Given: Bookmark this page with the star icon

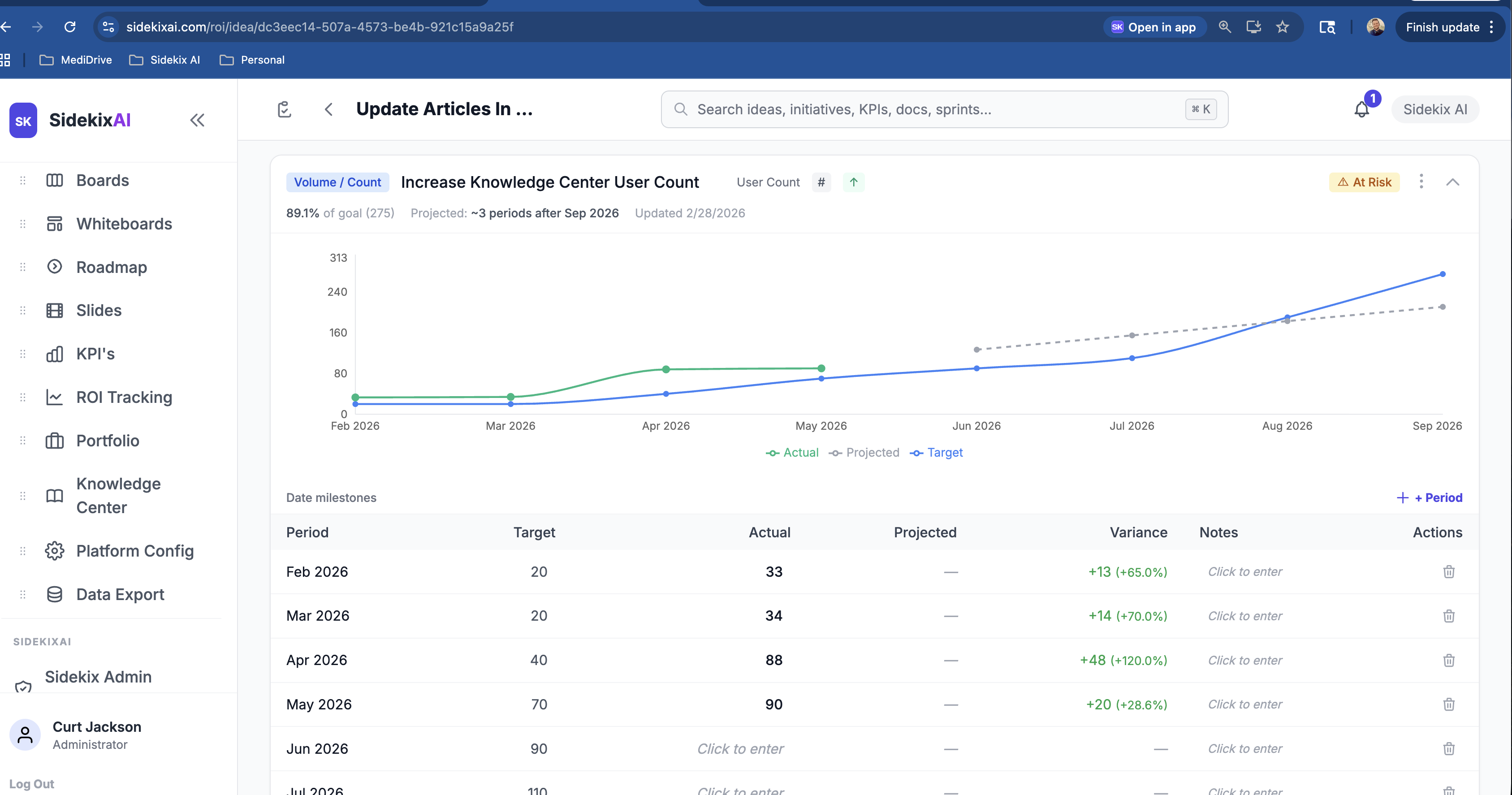Looking at the screenshot, I should pos(1283,27).
